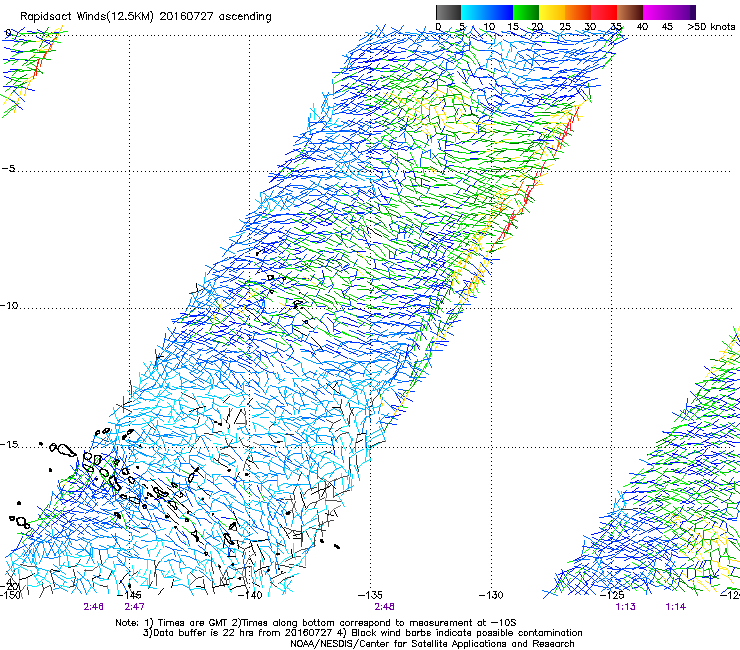Click the "-10" latitude axis label
The height and width of the screenshot is (650, 740).
[x=9, y=305]
